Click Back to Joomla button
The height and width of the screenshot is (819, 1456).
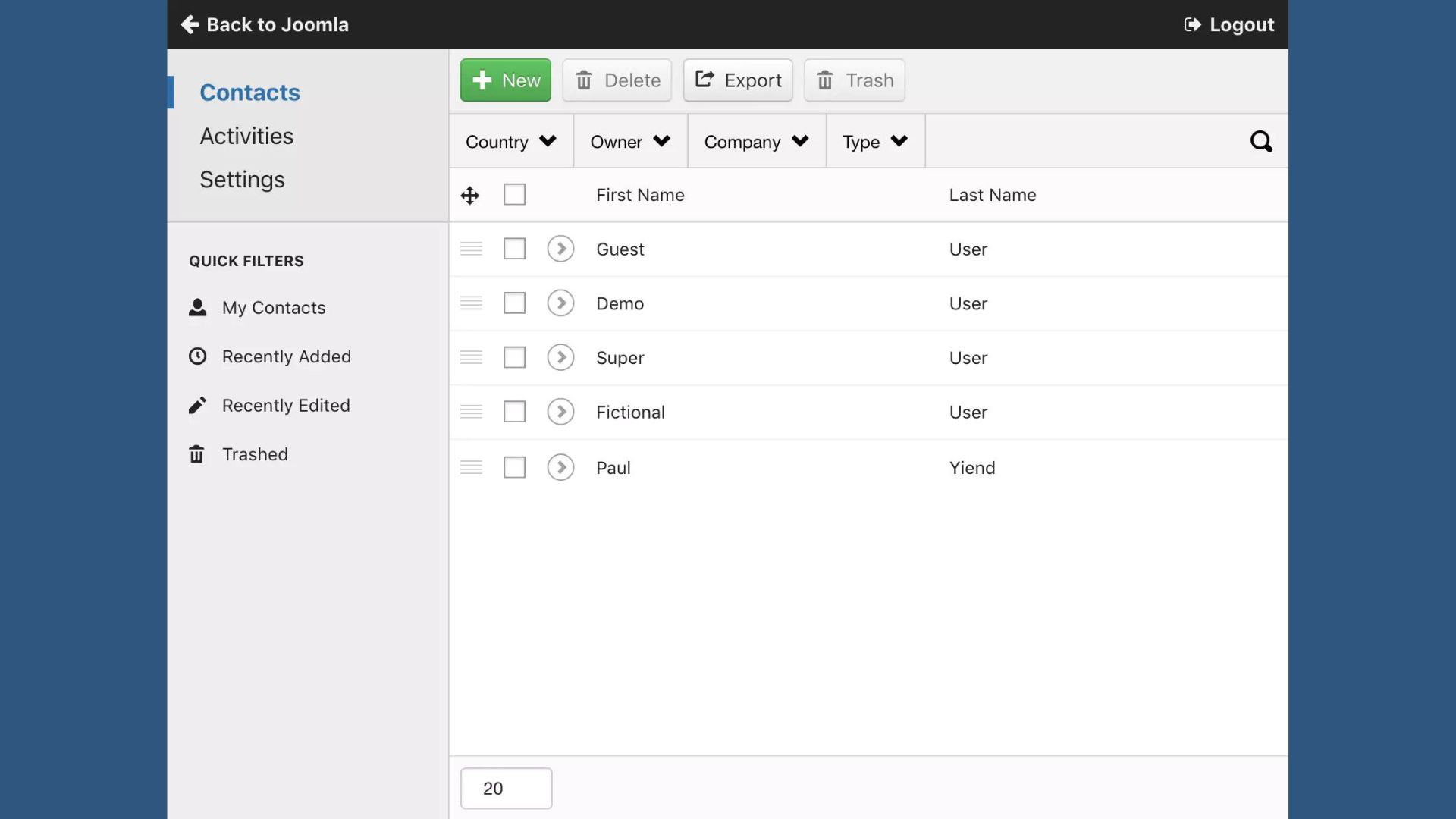[264, 24]
